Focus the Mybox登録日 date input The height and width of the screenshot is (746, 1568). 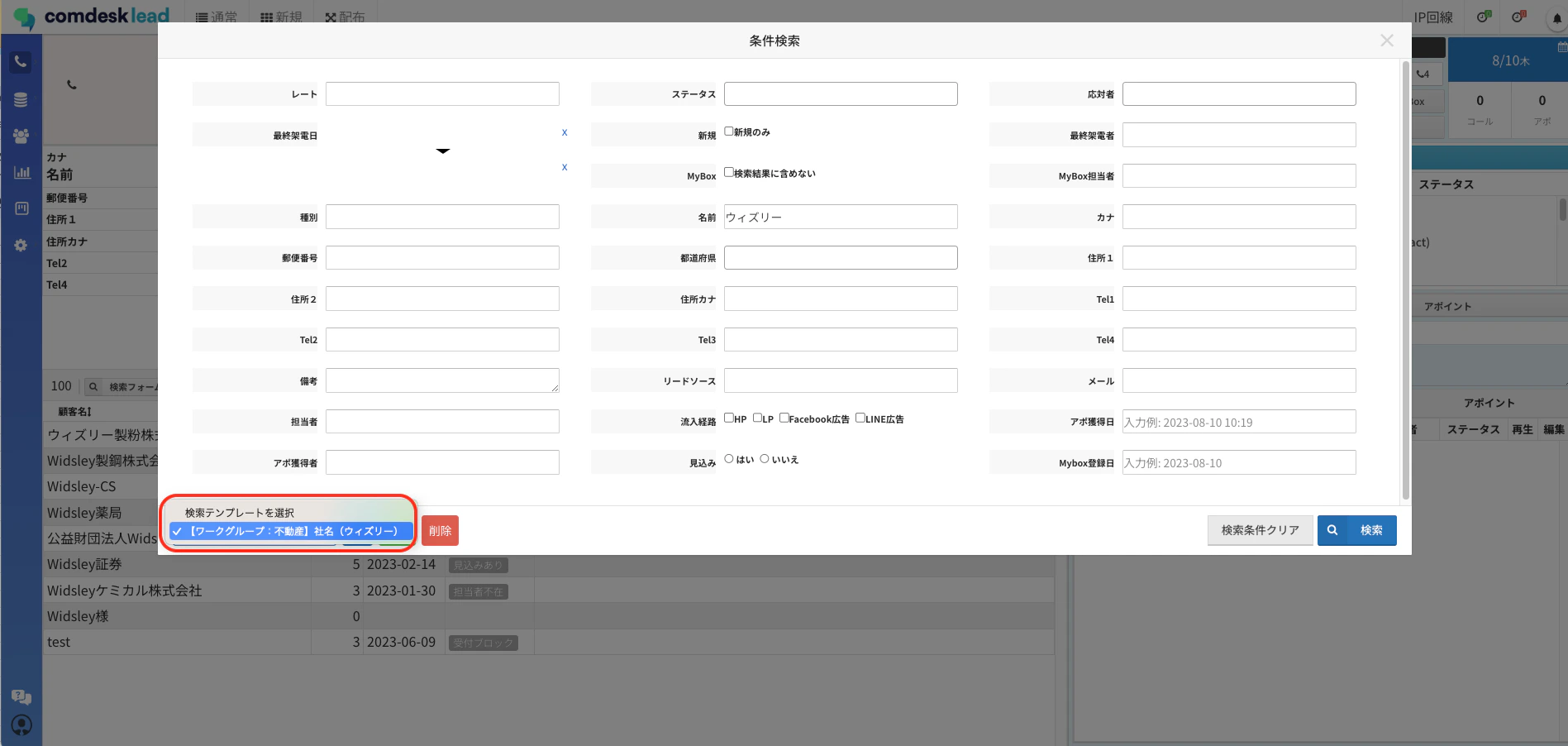click(x=1239, y=462)
